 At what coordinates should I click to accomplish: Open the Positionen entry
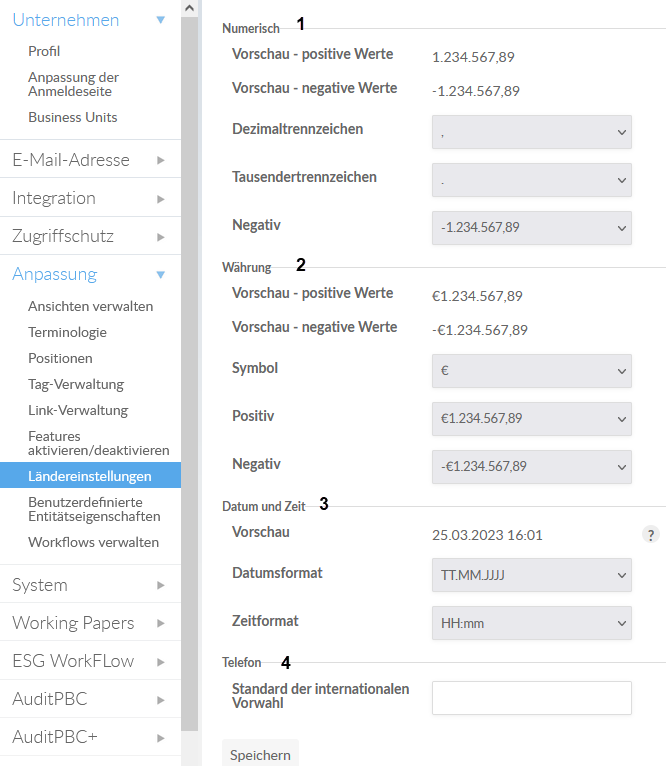60,358
